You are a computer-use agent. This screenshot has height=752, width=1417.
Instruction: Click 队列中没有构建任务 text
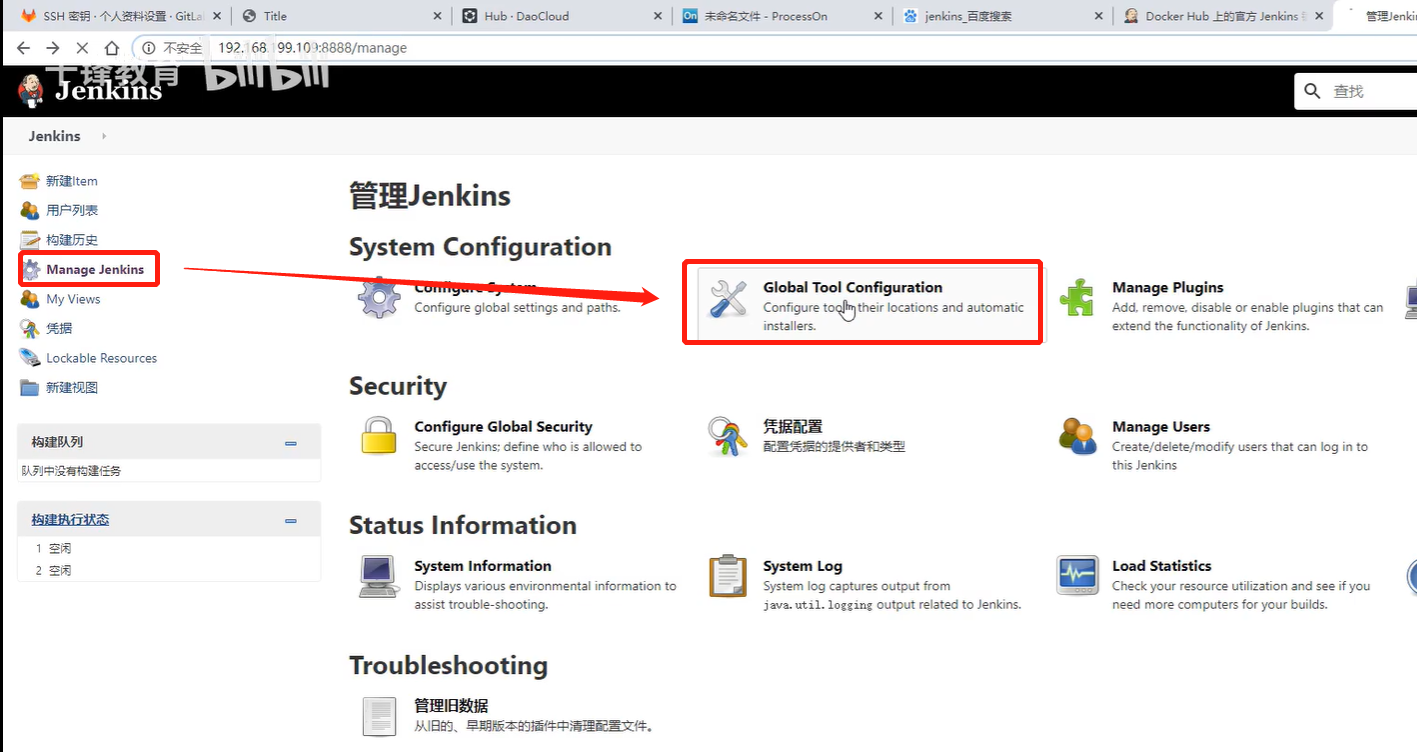pos(71,471)
